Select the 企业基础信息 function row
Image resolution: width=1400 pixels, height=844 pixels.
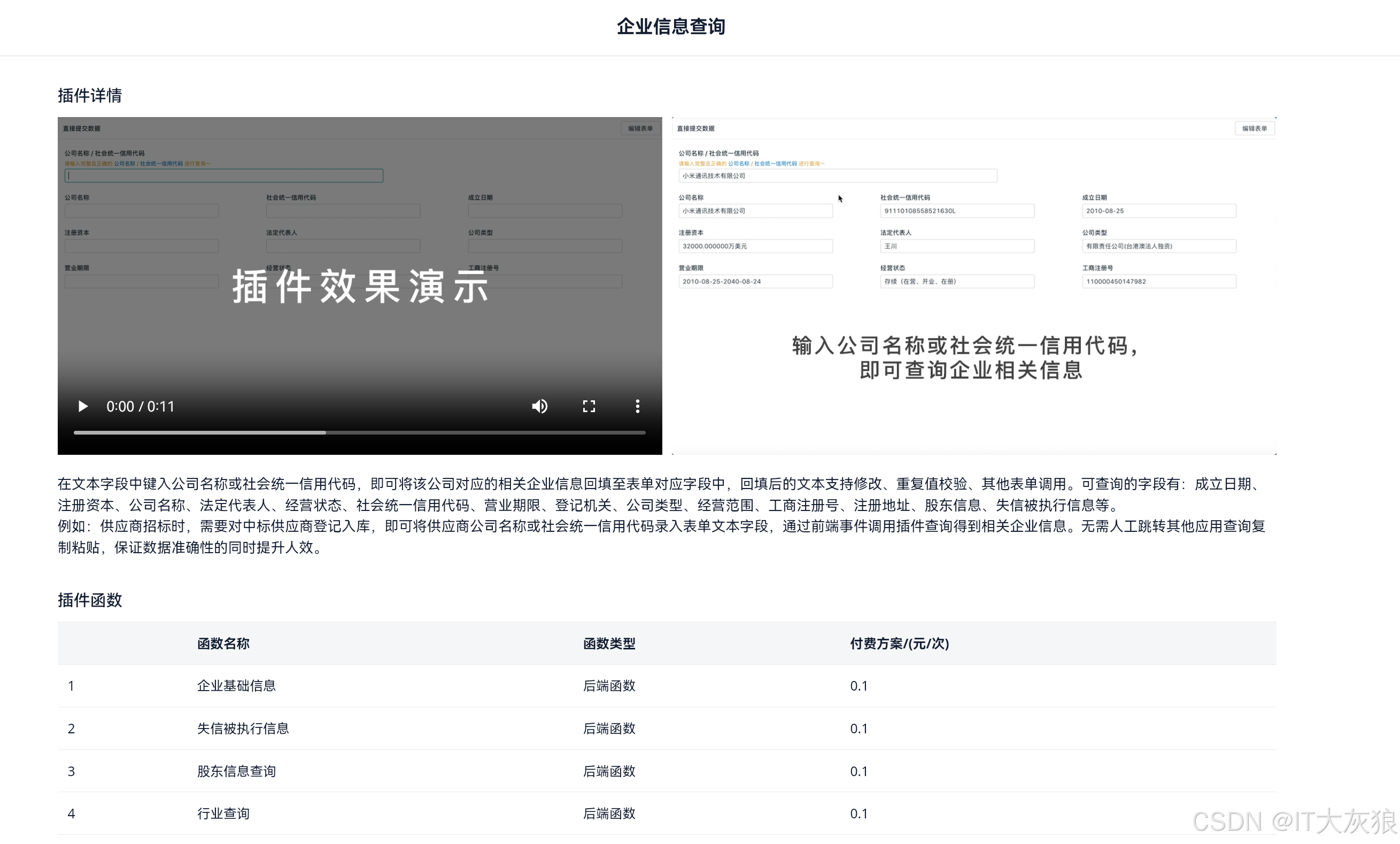(x=236, y=686)
